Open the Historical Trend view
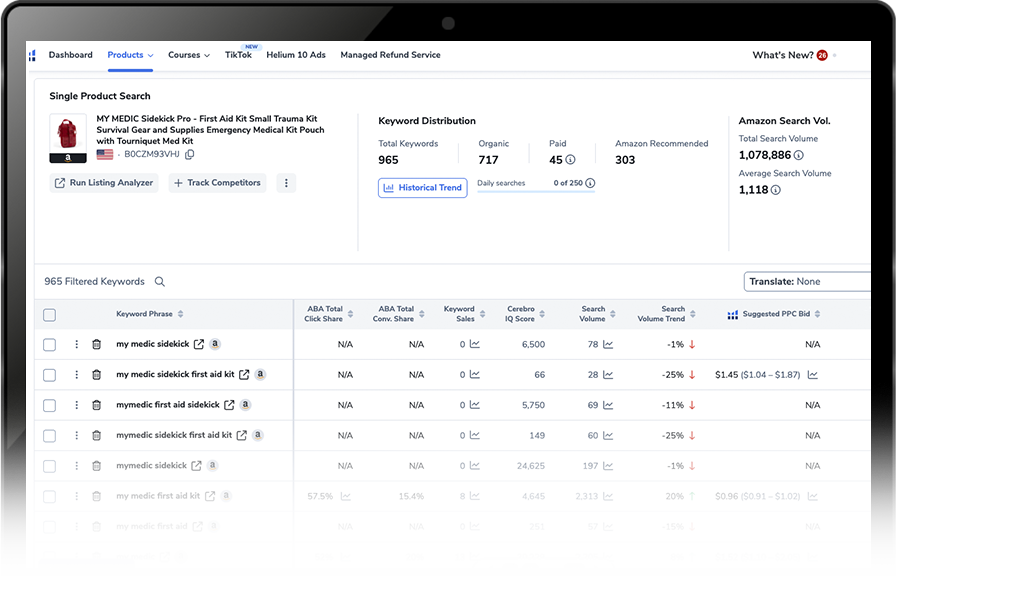Image resolution: width=1024 pixels, height=596 pixels. (423, 188)
